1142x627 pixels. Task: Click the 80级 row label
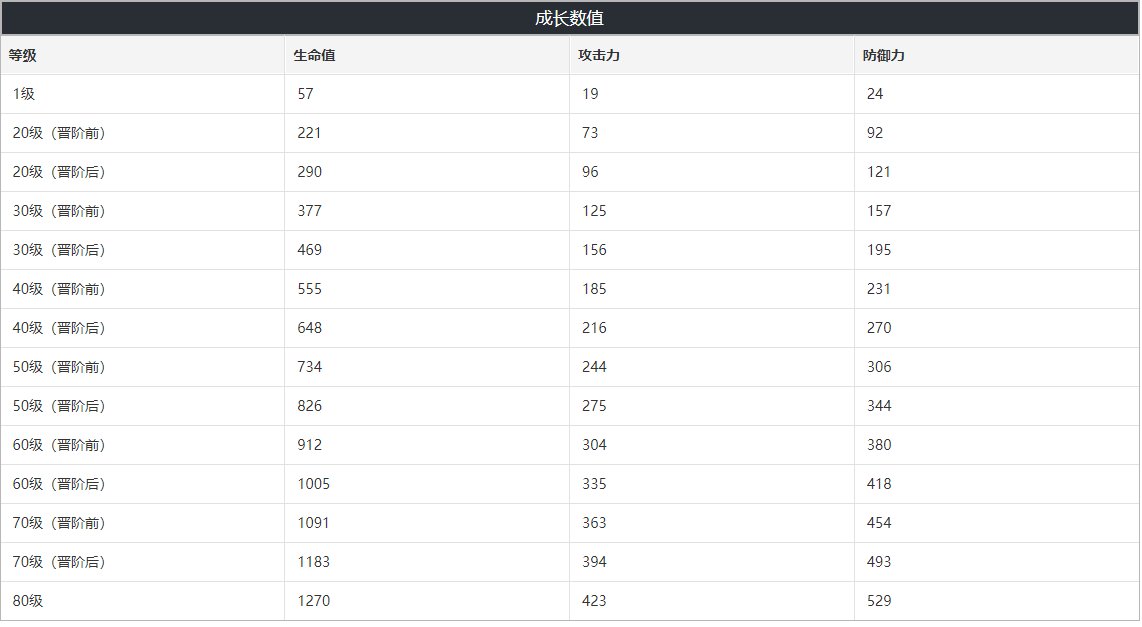click(28, 601)
